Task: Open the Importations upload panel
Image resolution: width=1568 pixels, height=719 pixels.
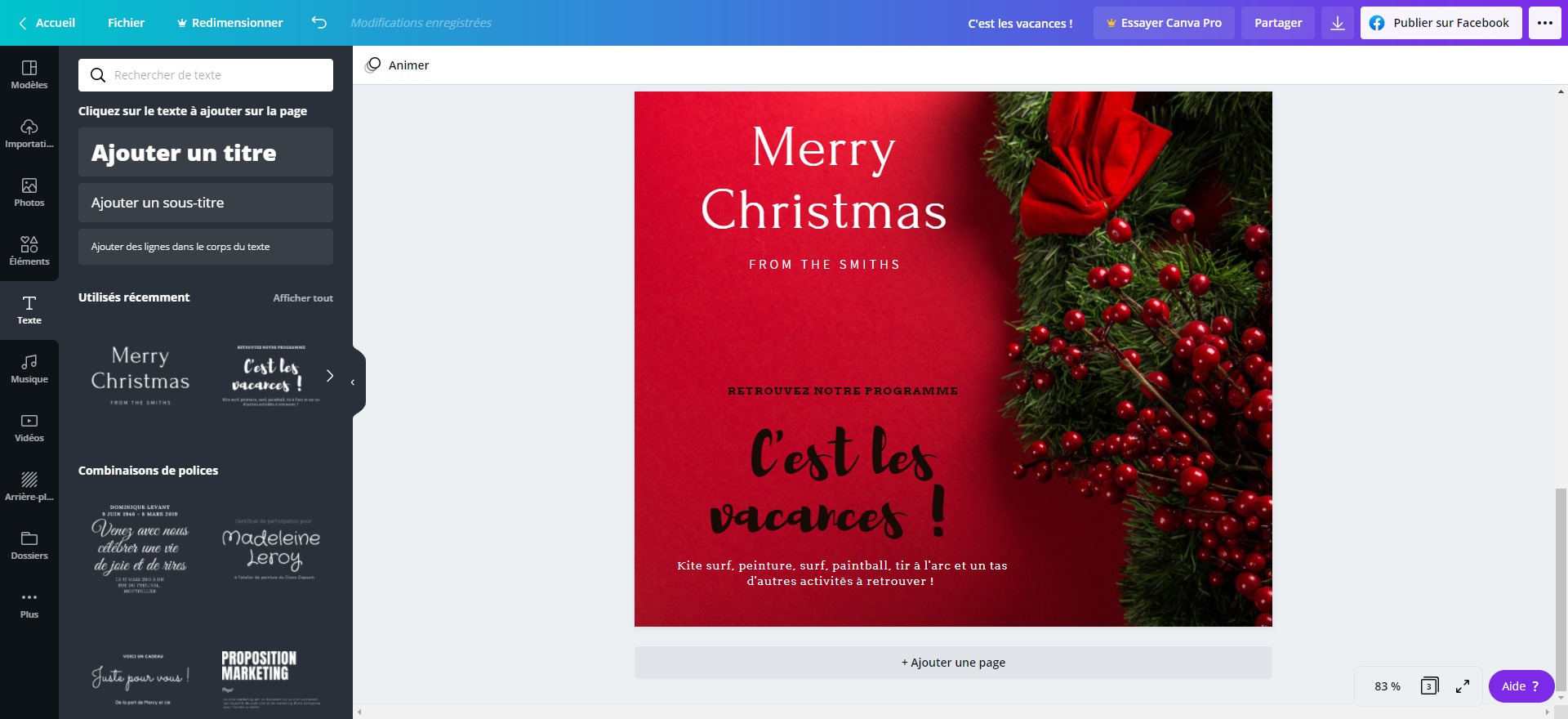Action: click(29, 133)
